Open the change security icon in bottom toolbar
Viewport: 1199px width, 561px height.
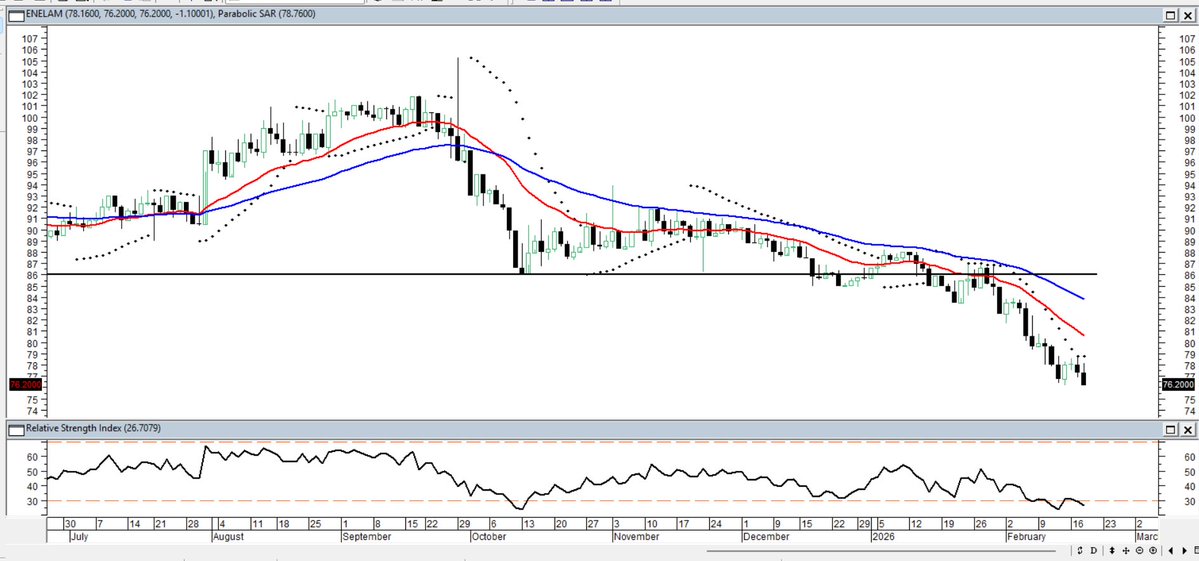click(1080, 550)
